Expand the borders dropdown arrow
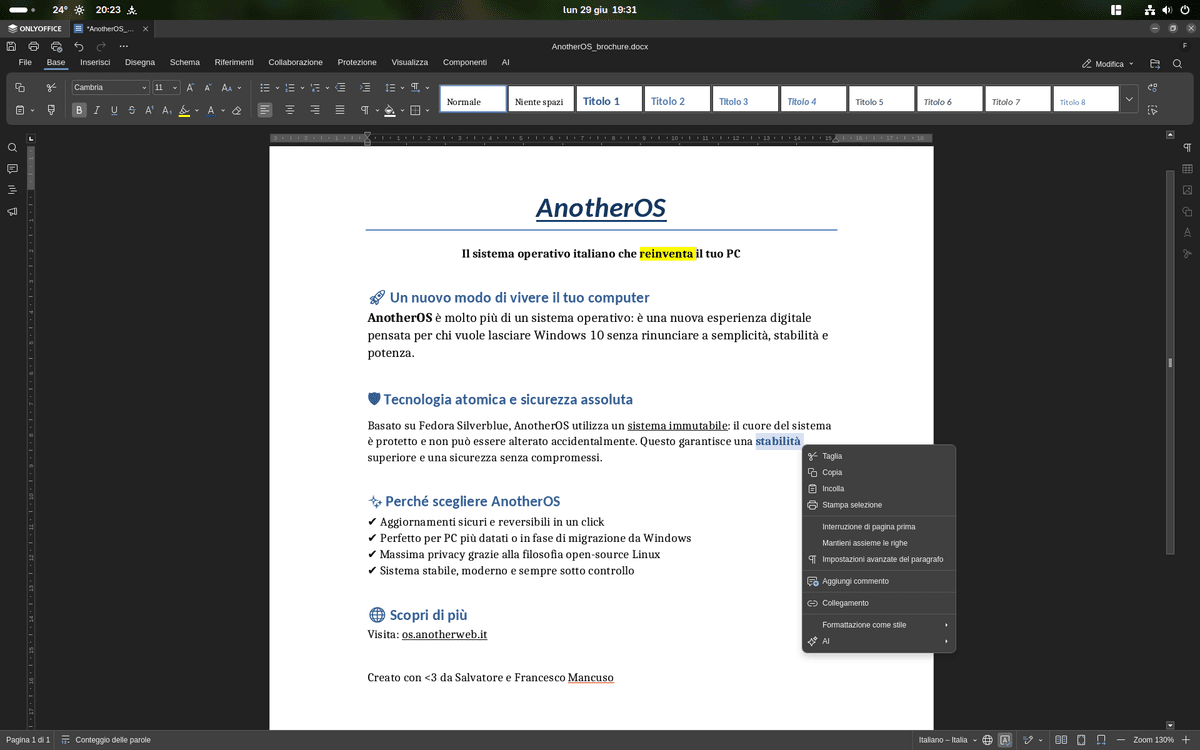This screenshot has height=750, width=1200. click(x=426, y=110)
